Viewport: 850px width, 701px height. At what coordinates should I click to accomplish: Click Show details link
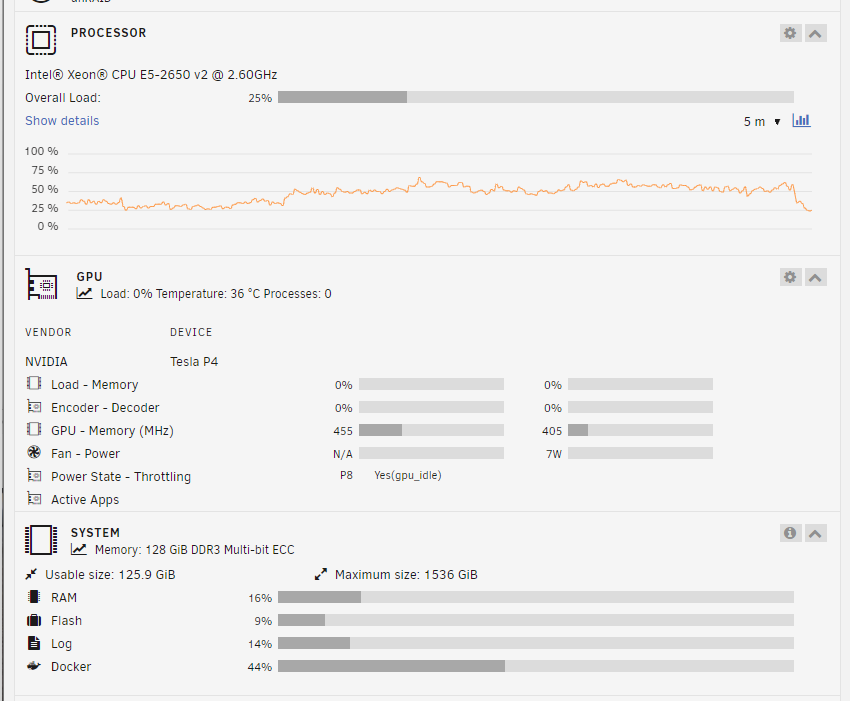point(62,121)
